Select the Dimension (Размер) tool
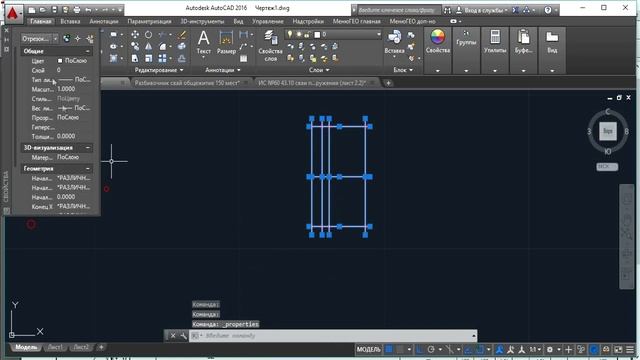Image resolution: width=640 pixels, height=360 pixels. tap(226, 42)
